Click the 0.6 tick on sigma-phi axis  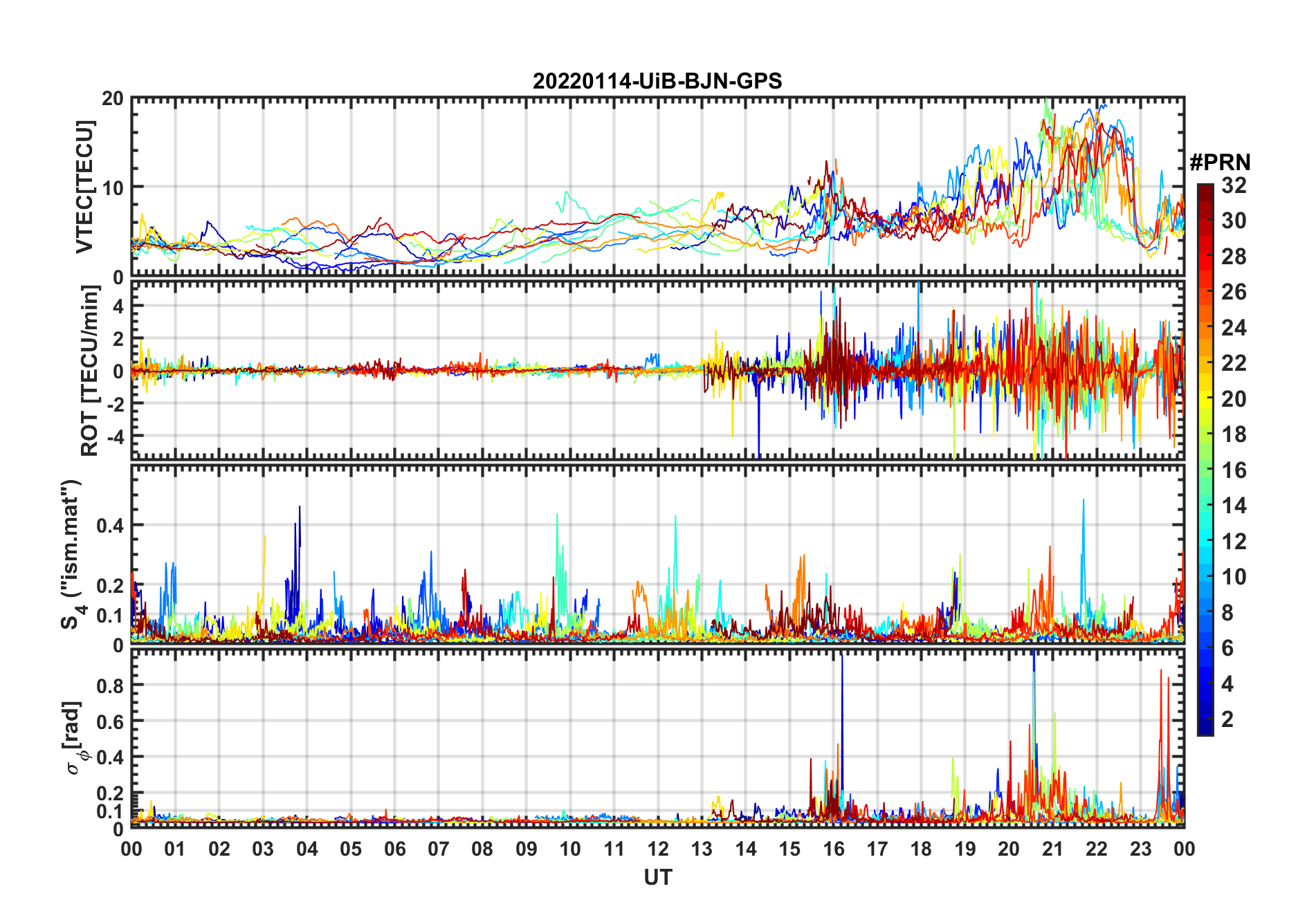(x=110, y=721)
